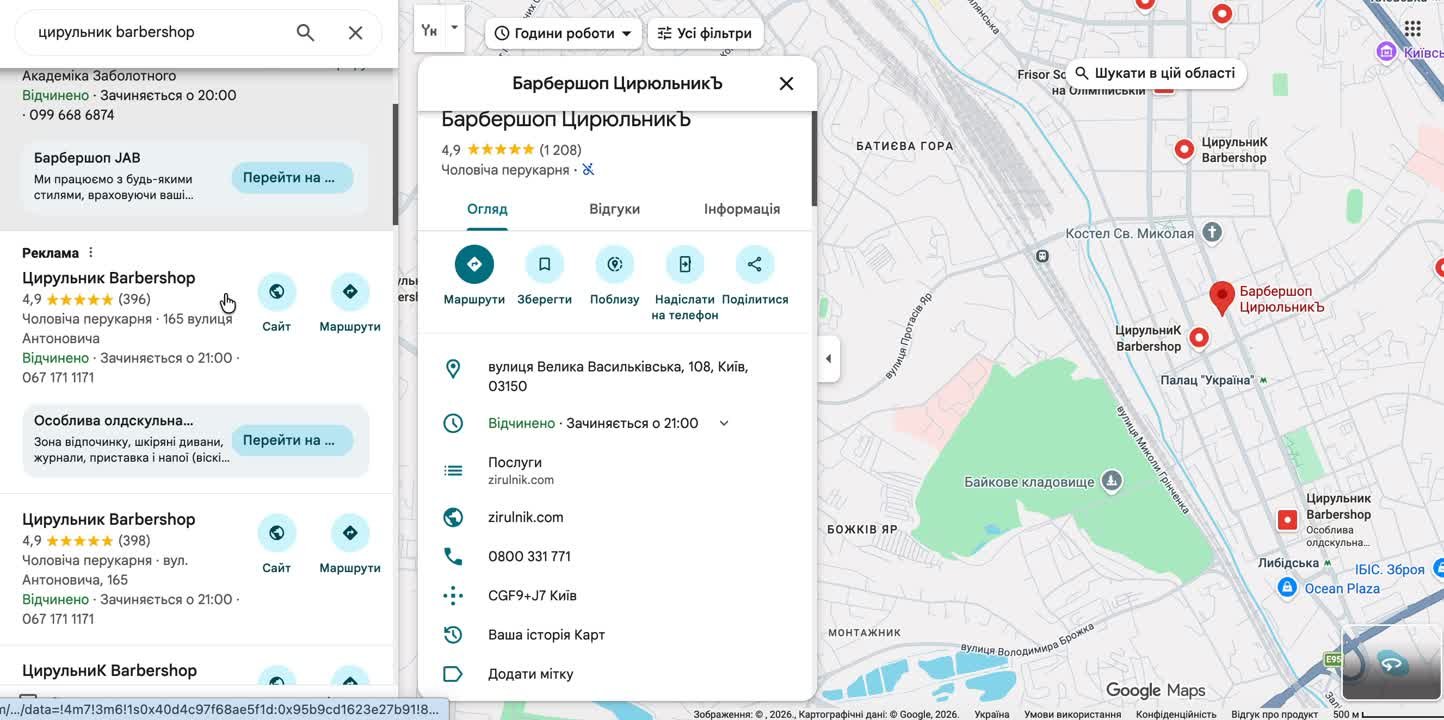Click the Україна footer link
The height and width of the screenshot is (720, 1444).
(x=991, y=714)
